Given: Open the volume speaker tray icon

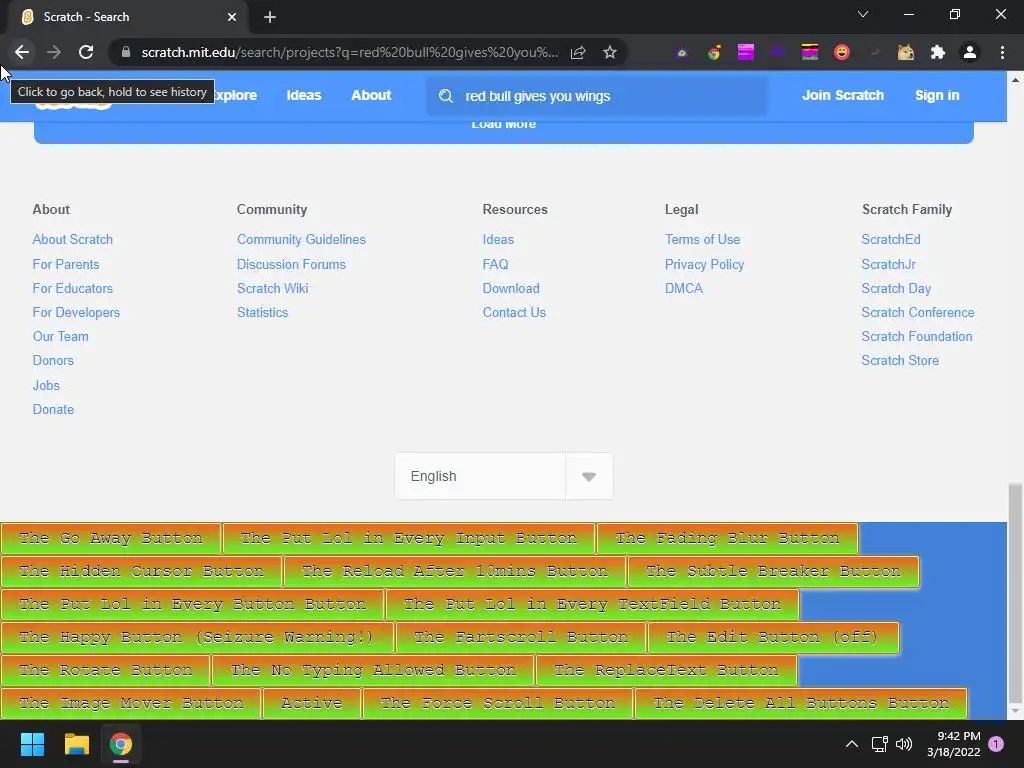Looking at the screenshot, I should coord(904,744).
